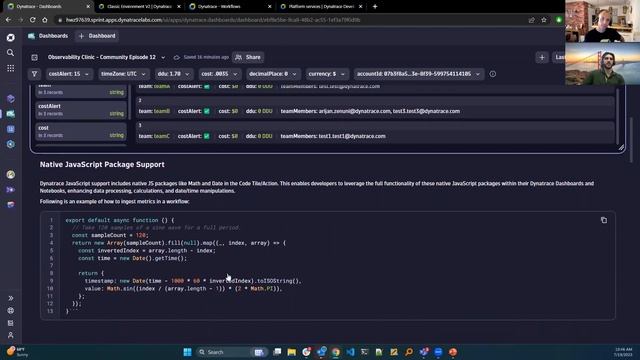Select the cost field in field list
The image size is (640, 360).
point(81,131)
